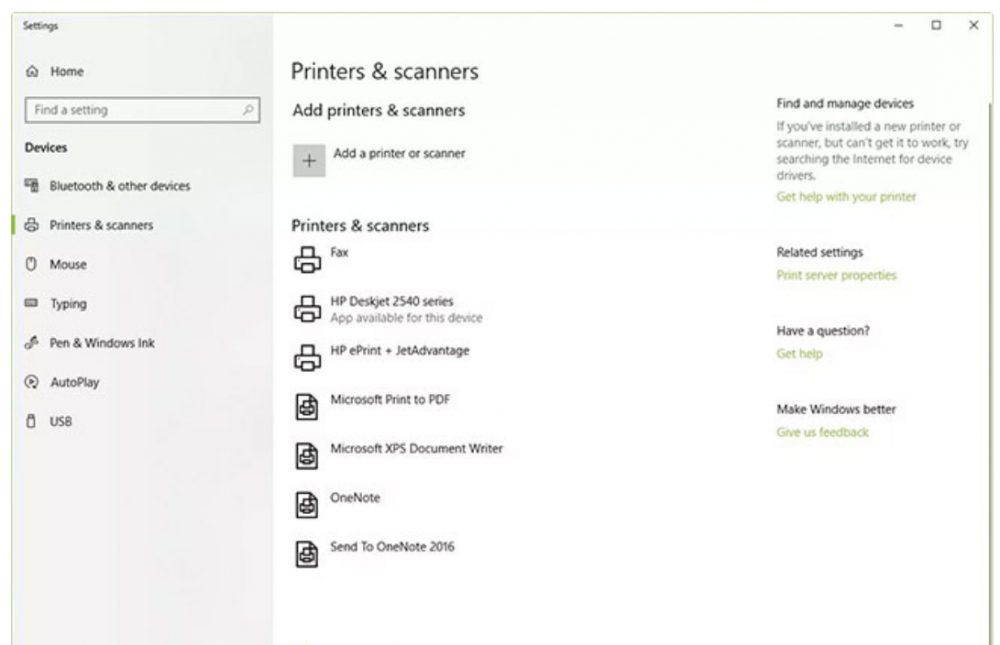Click the Home icon in the sidebar
Viewport: 1000px width, 645px height.
tap(31, 71)
